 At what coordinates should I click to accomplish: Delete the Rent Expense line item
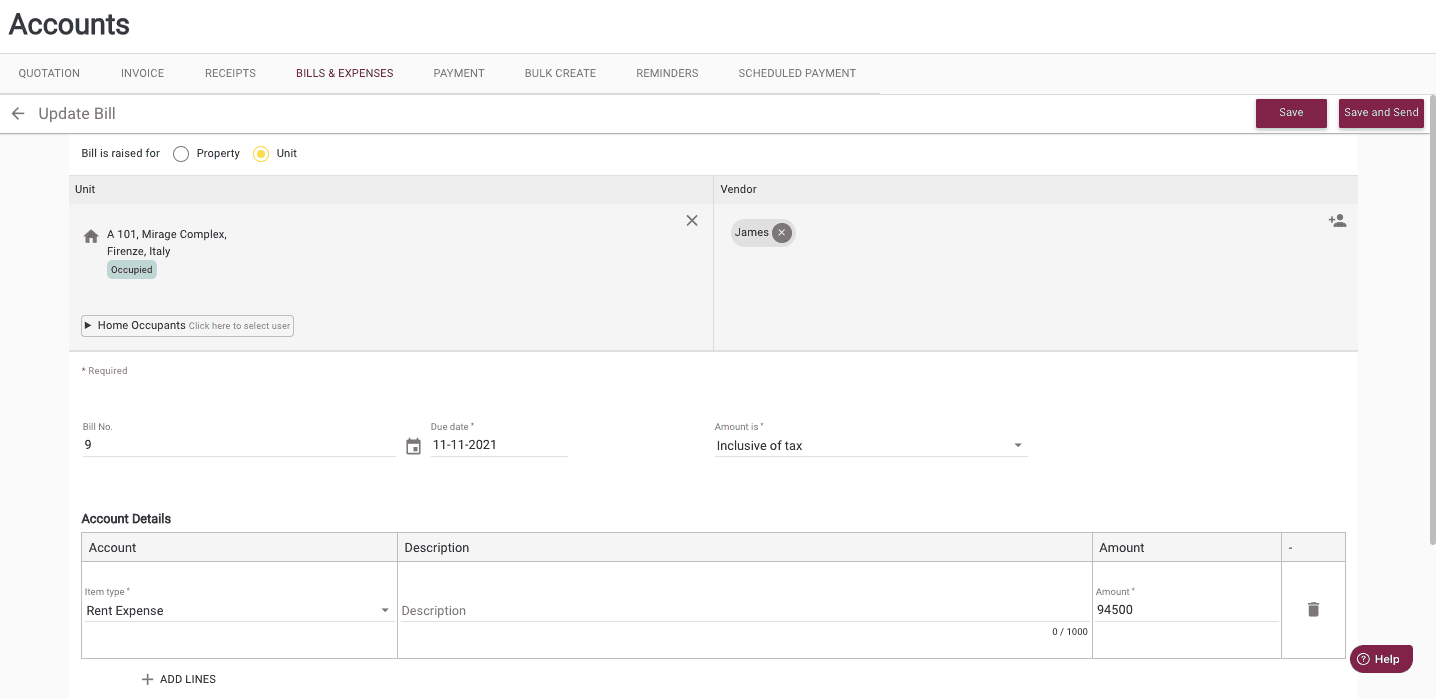[x=1313, y=609]
